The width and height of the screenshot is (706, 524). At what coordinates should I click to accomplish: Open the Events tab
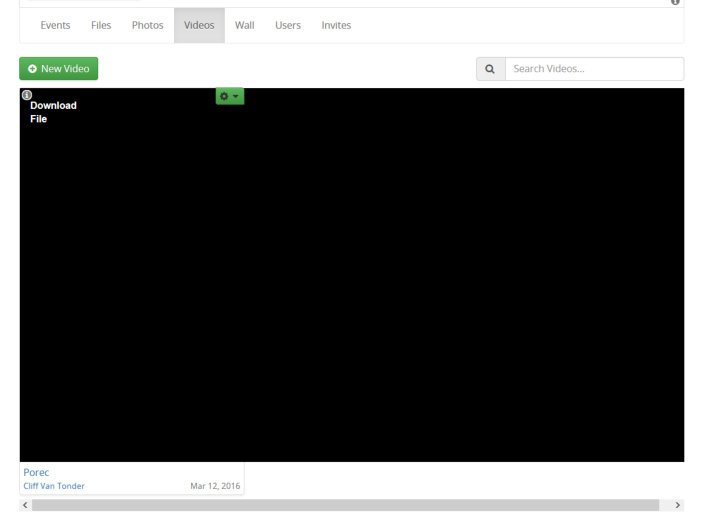pos(55,25)
